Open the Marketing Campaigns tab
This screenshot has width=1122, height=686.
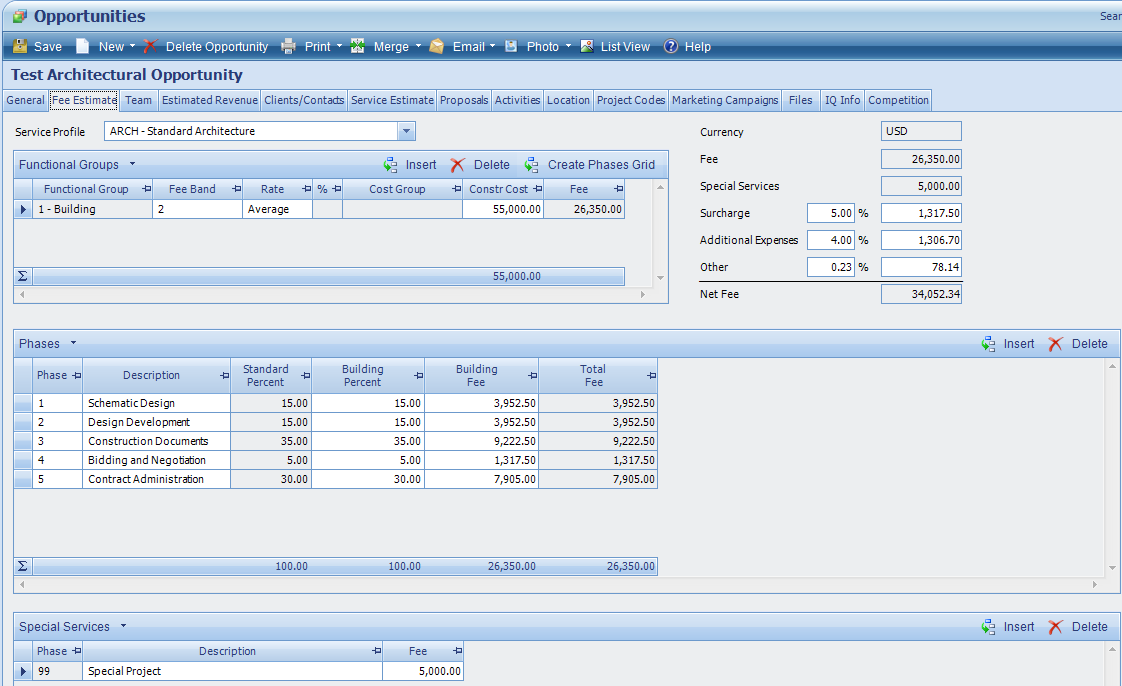tap(725, 100)
